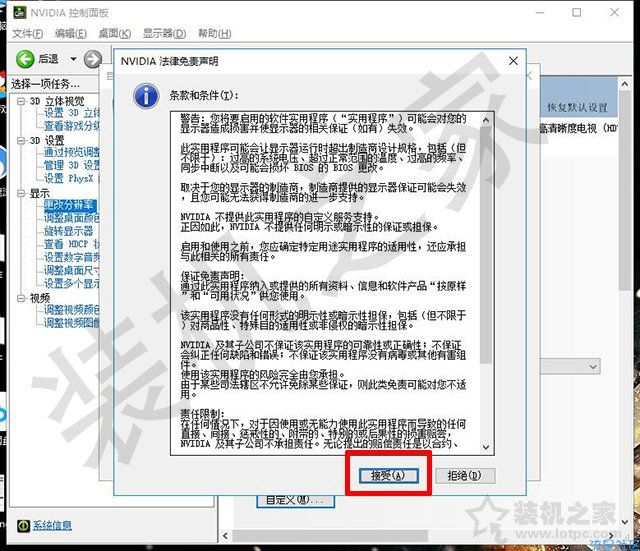640x551 pixels.
Task: Click the grey Forward arrow icon
Action: tap(93, 60)
